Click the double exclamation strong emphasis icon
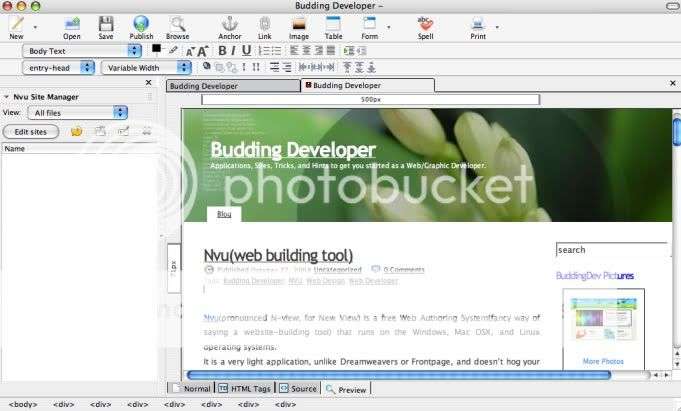Image resolution: width=681 pixels, height=411 pixels. point(256,67)
